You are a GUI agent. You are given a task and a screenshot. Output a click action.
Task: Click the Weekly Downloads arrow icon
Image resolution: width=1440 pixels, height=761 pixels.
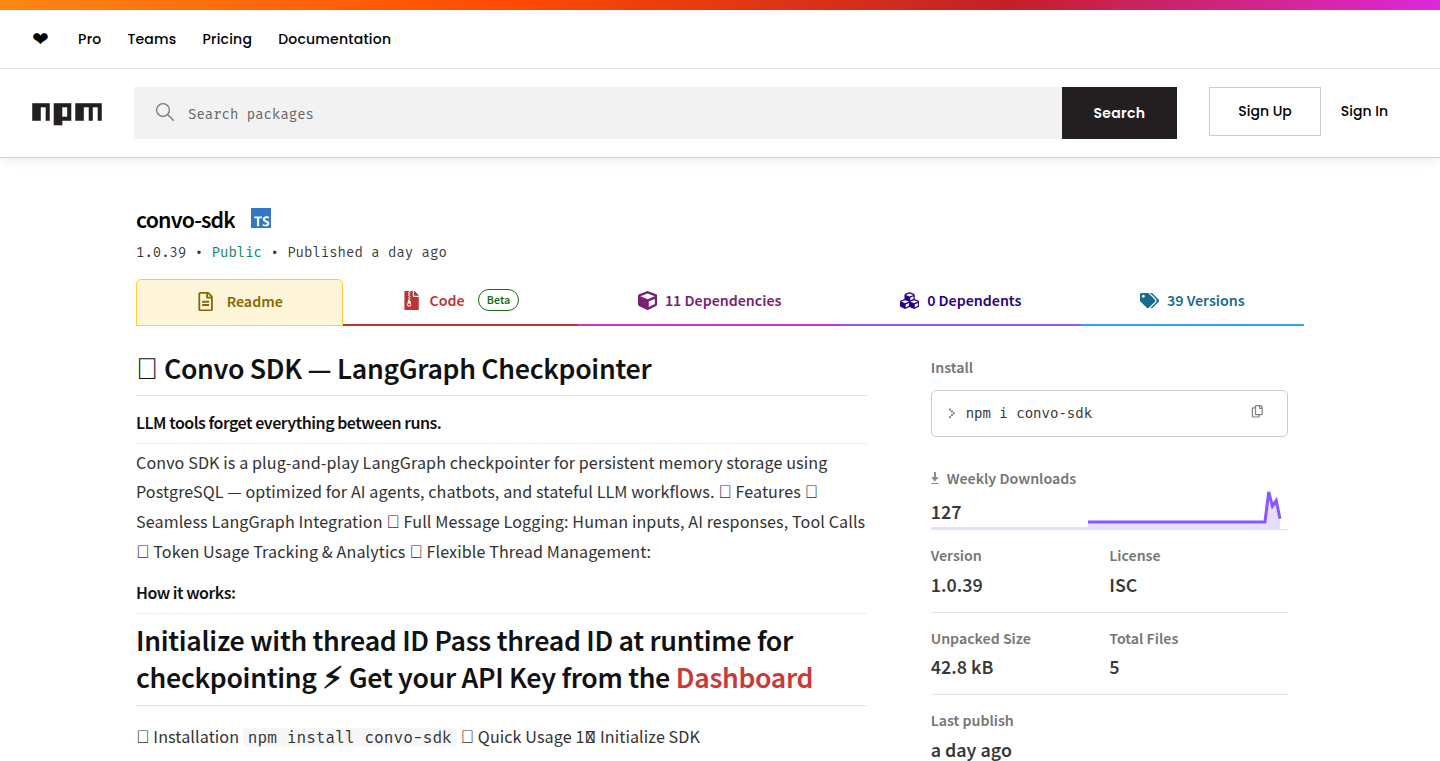tap(935, 478)
